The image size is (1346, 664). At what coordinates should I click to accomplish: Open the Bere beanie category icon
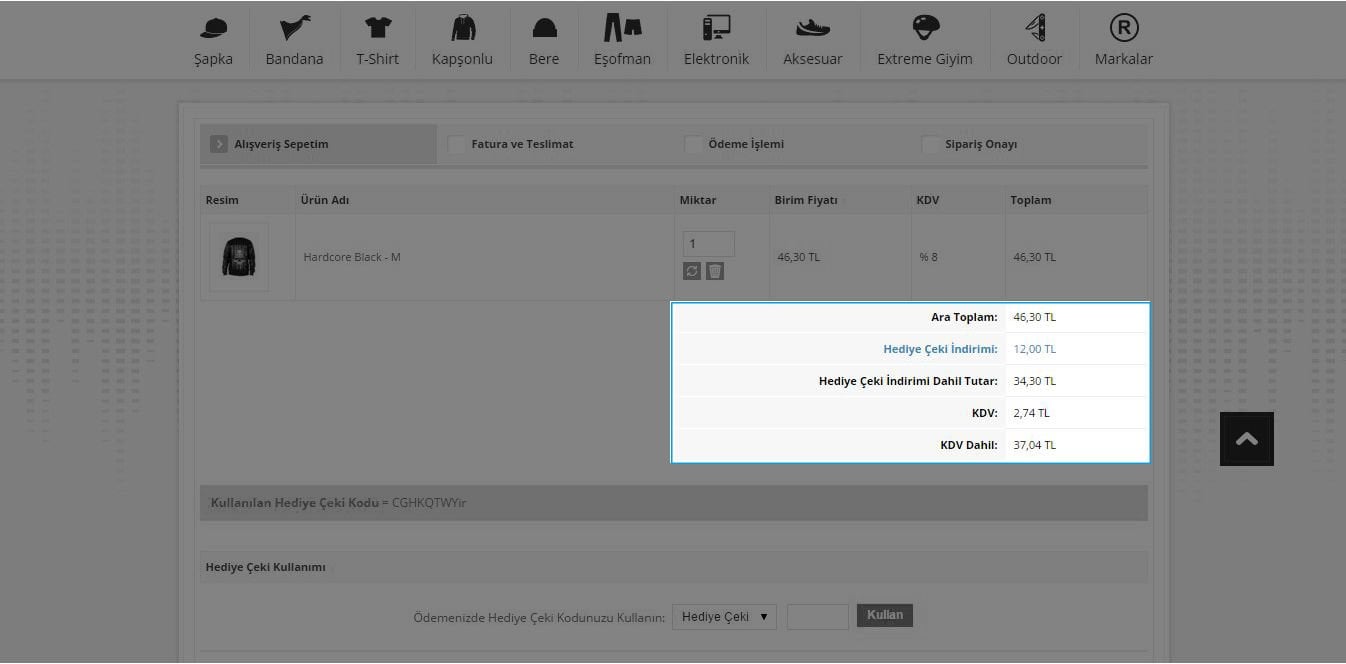(545, 28)
